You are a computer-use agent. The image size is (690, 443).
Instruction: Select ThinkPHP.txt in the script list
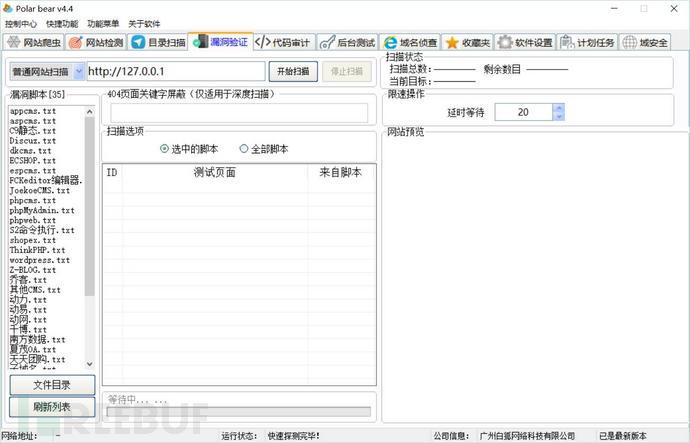point(37,250)
